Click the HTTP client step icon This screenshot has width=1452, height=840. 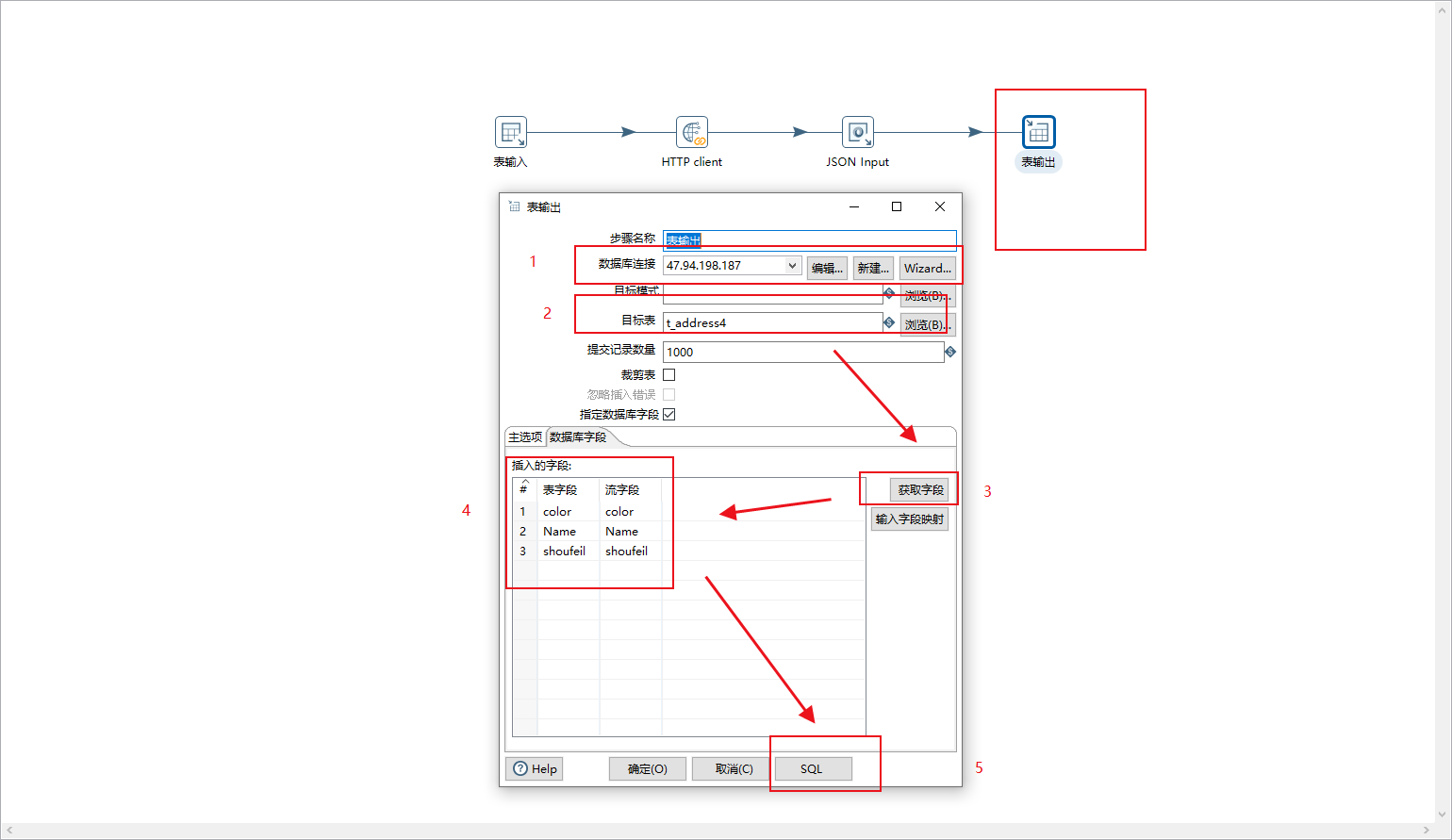[x=692, y=132]
